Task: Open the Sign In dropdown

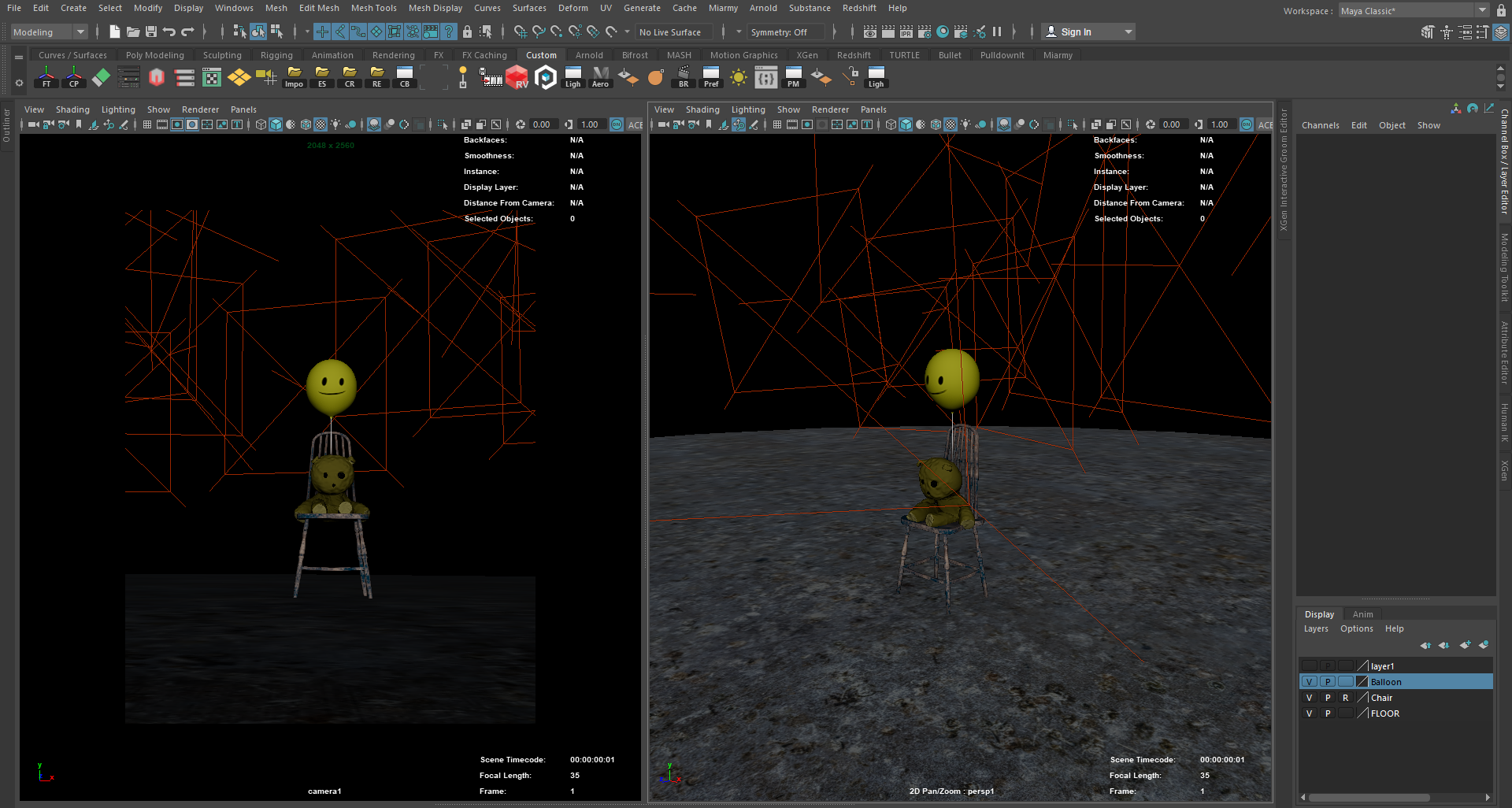Action: (x=1089, y=32)
